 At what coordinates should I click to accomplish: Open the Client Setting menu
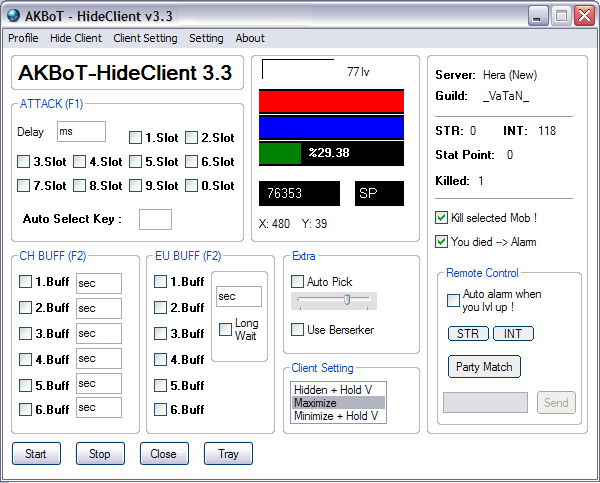145,38
